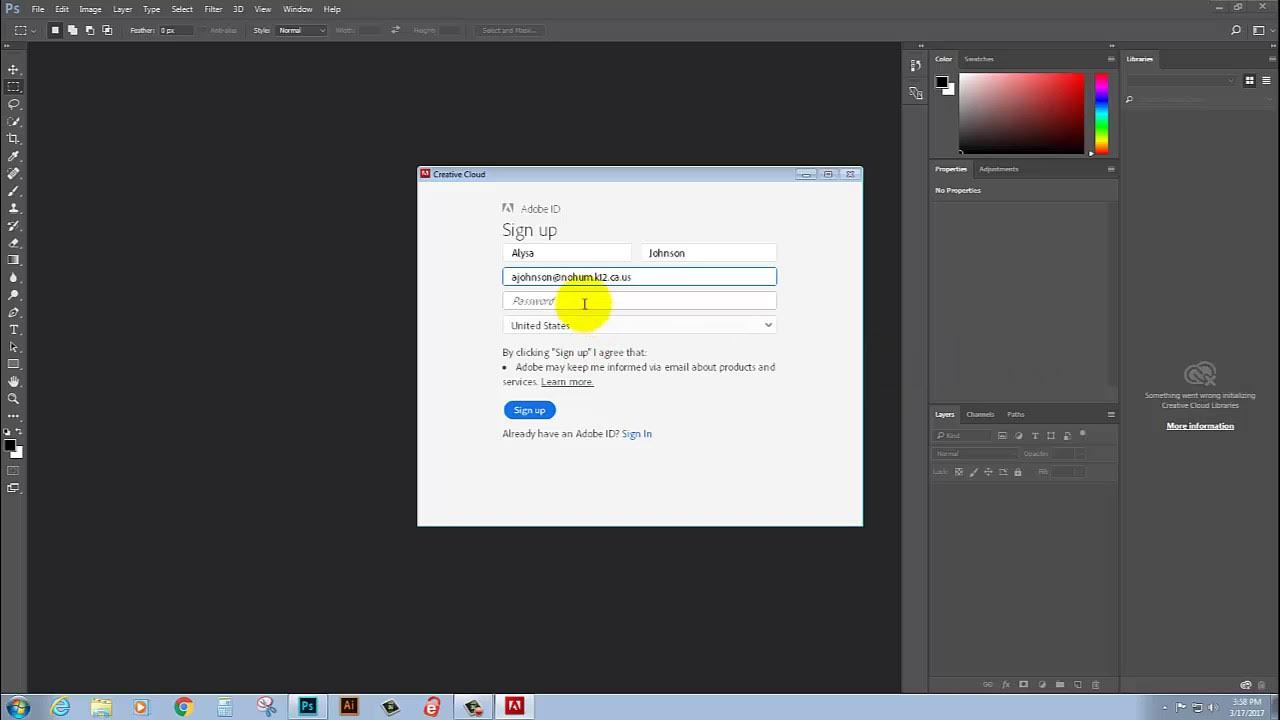Select the Move tool
Image resolution: width=1280 pixels, height=720 pixels.
[x=14, y=69]
